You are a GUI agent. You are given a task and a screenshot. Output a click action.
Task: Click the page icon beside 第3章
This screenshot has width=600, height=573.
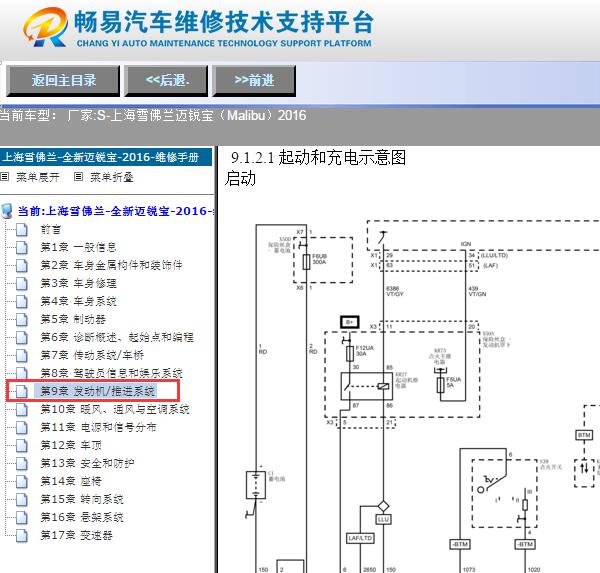tap(22, 284)
